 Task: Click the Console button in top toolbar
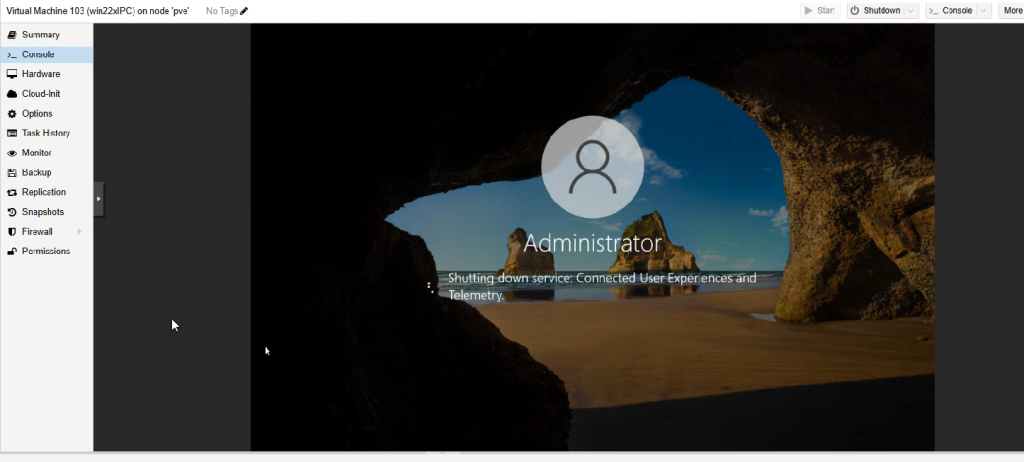point(948,11)
